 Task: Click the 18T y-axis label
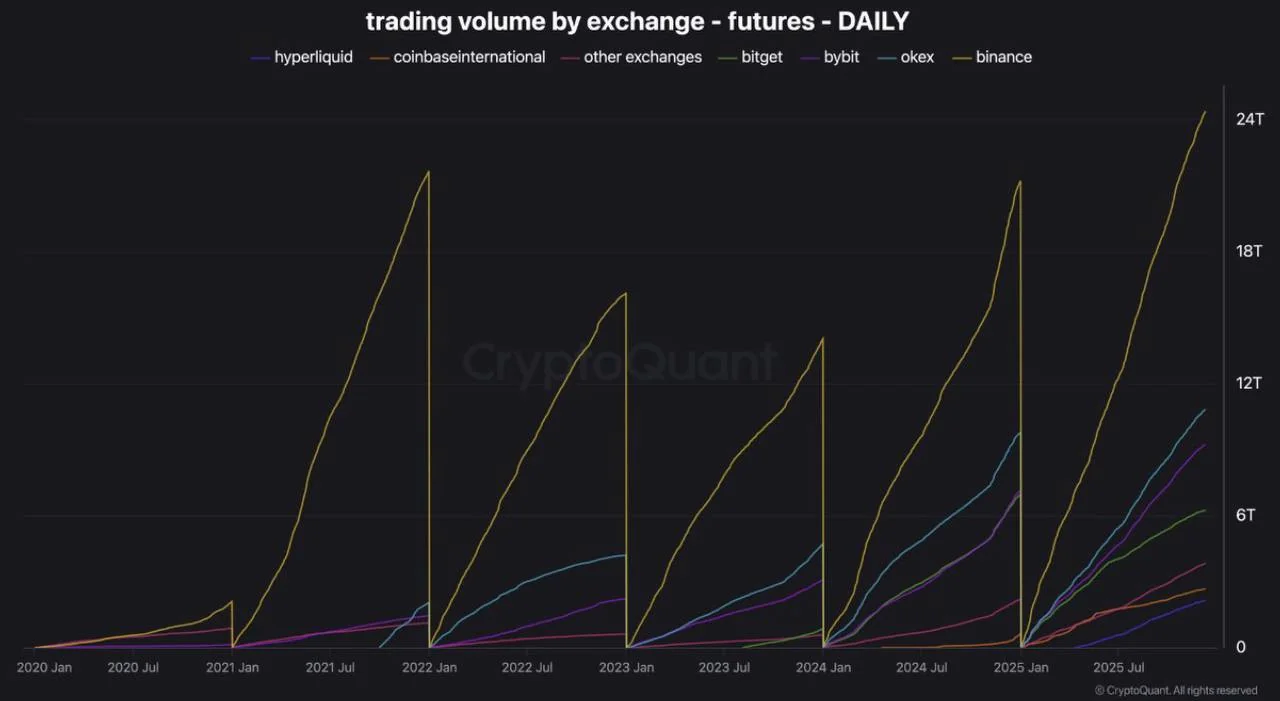click(1249, 251)
